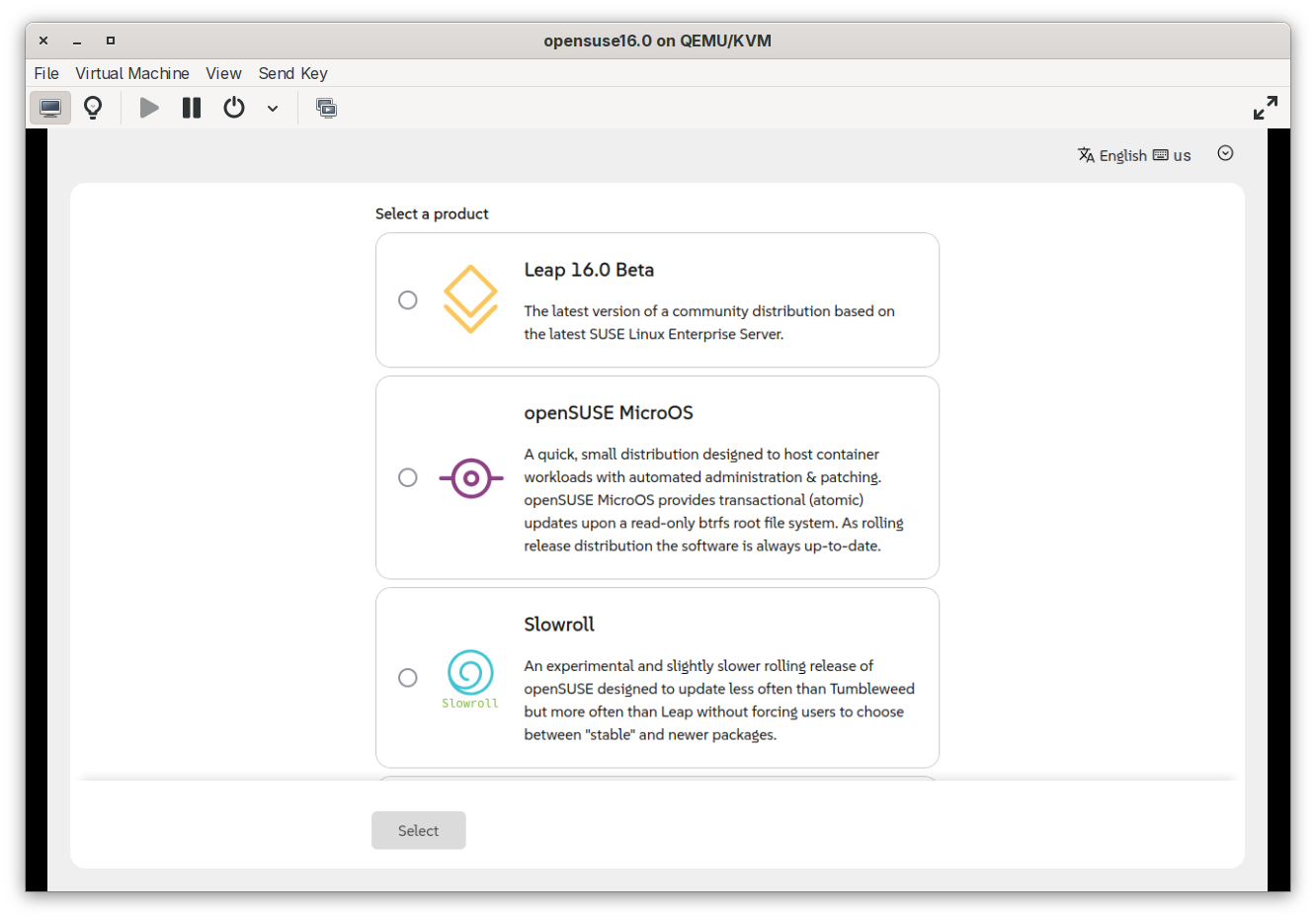Click the Run virtual machine play button
This screenshot has height=920, width=1316.
click(149, 108)
